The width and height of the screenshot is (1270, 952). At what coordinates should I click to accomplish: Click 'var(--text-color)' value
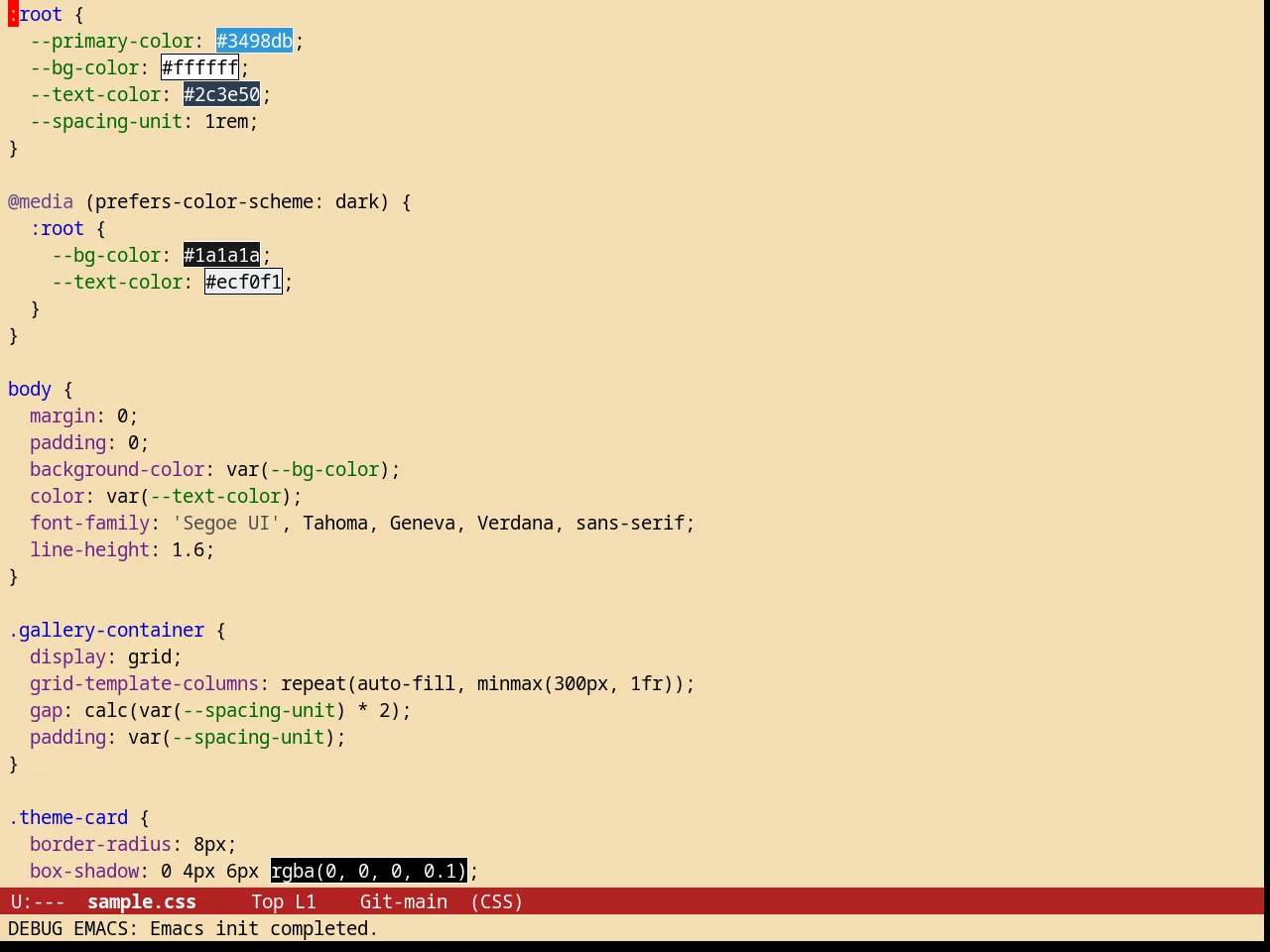point(199,496)
